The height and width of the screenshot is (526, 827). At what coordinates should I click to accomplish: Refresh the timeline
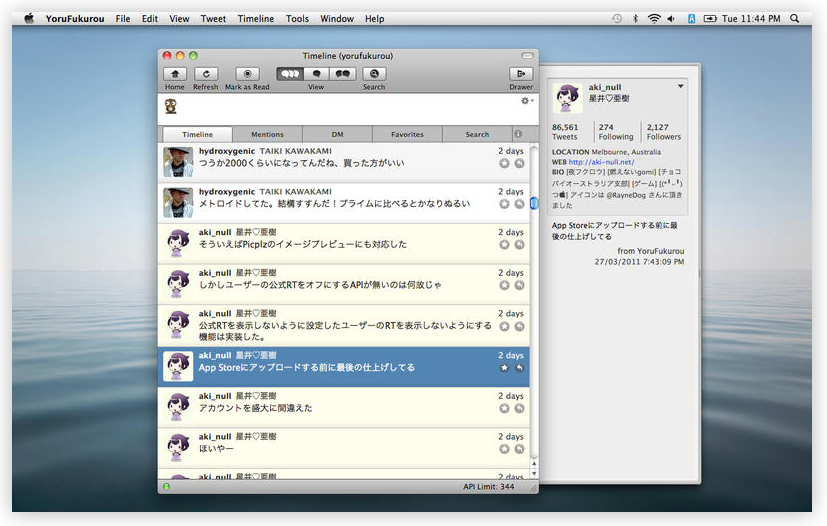coord(205,74)
